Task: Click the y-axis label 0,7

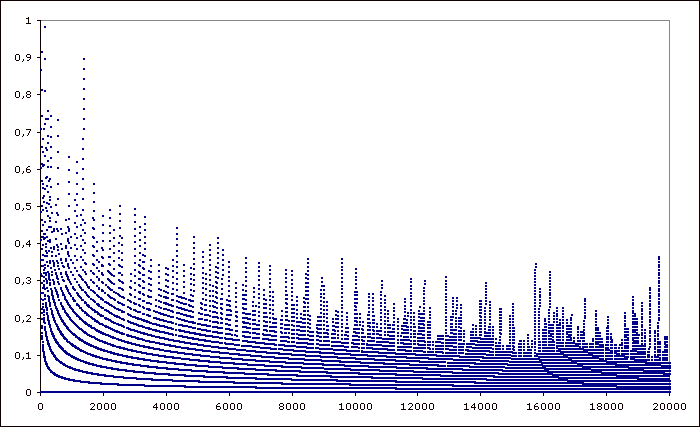Action: tap(23, 132)
